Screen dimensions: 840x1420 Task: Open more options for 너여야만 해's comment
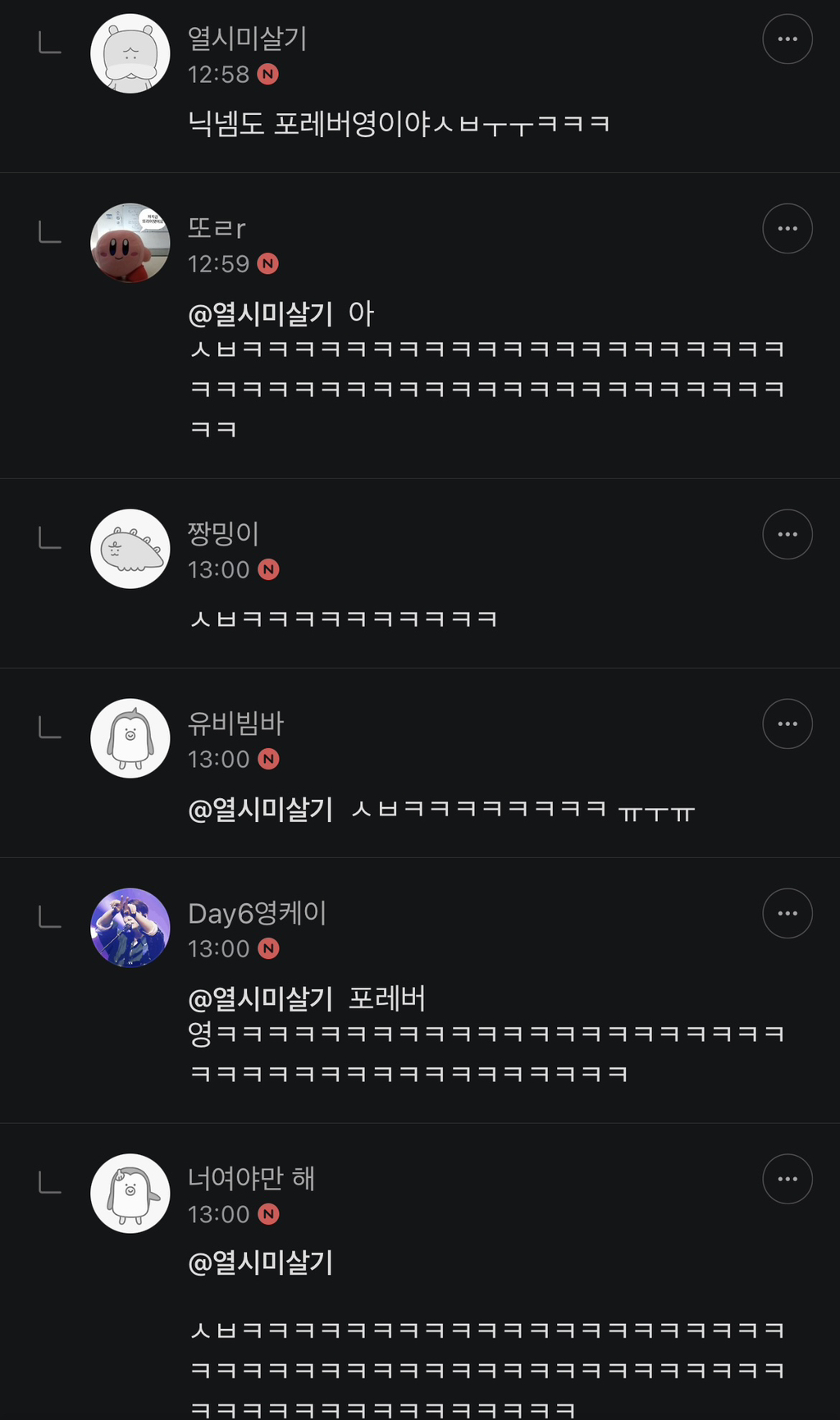click(787, 1179)
